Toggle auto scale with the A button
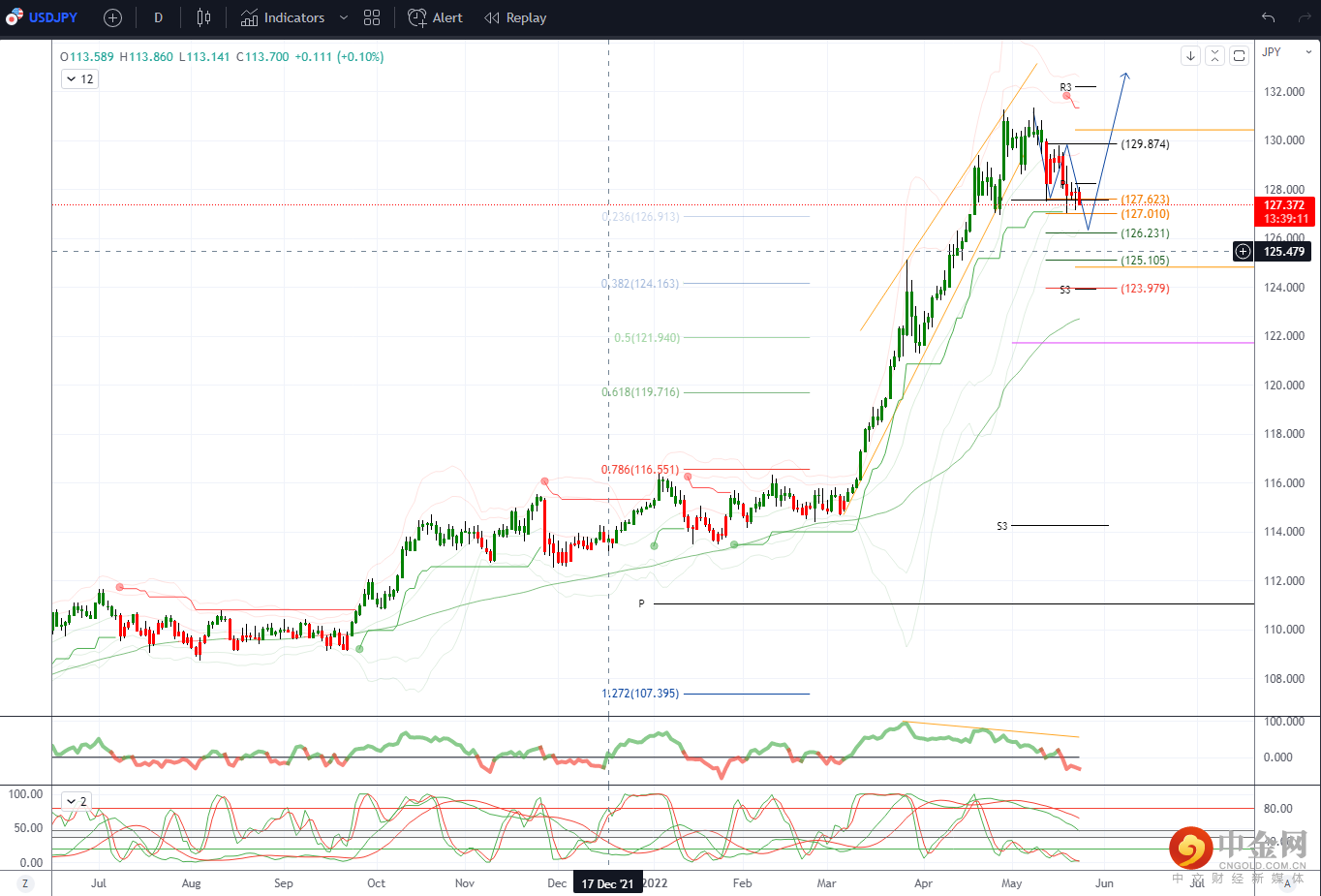1321x896 pixels. [1287, 883]
